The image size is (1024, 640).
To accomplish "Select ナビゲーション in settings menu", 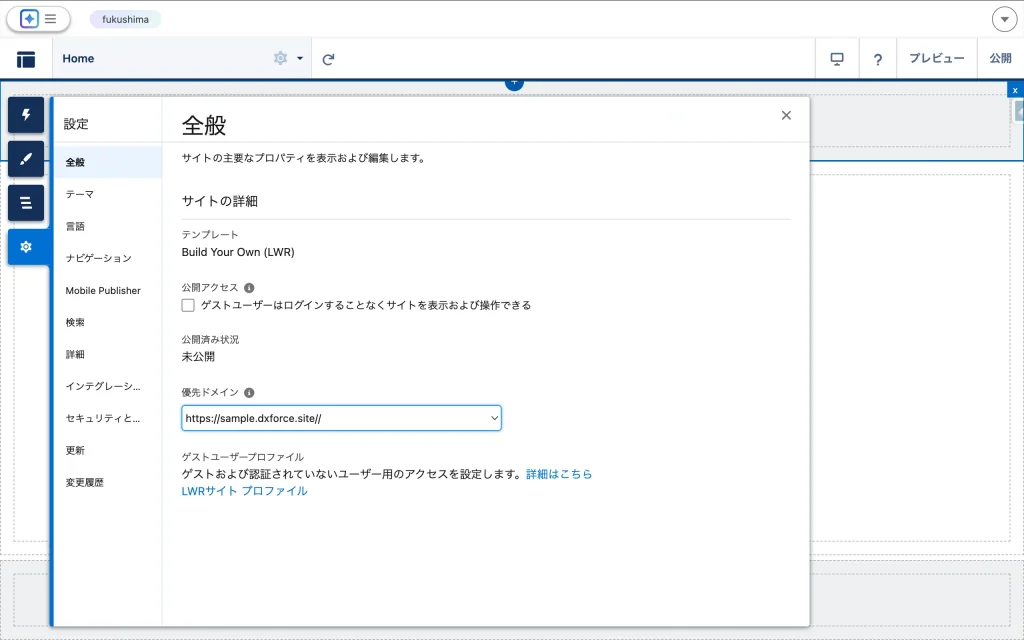I will tap(98, 258).
